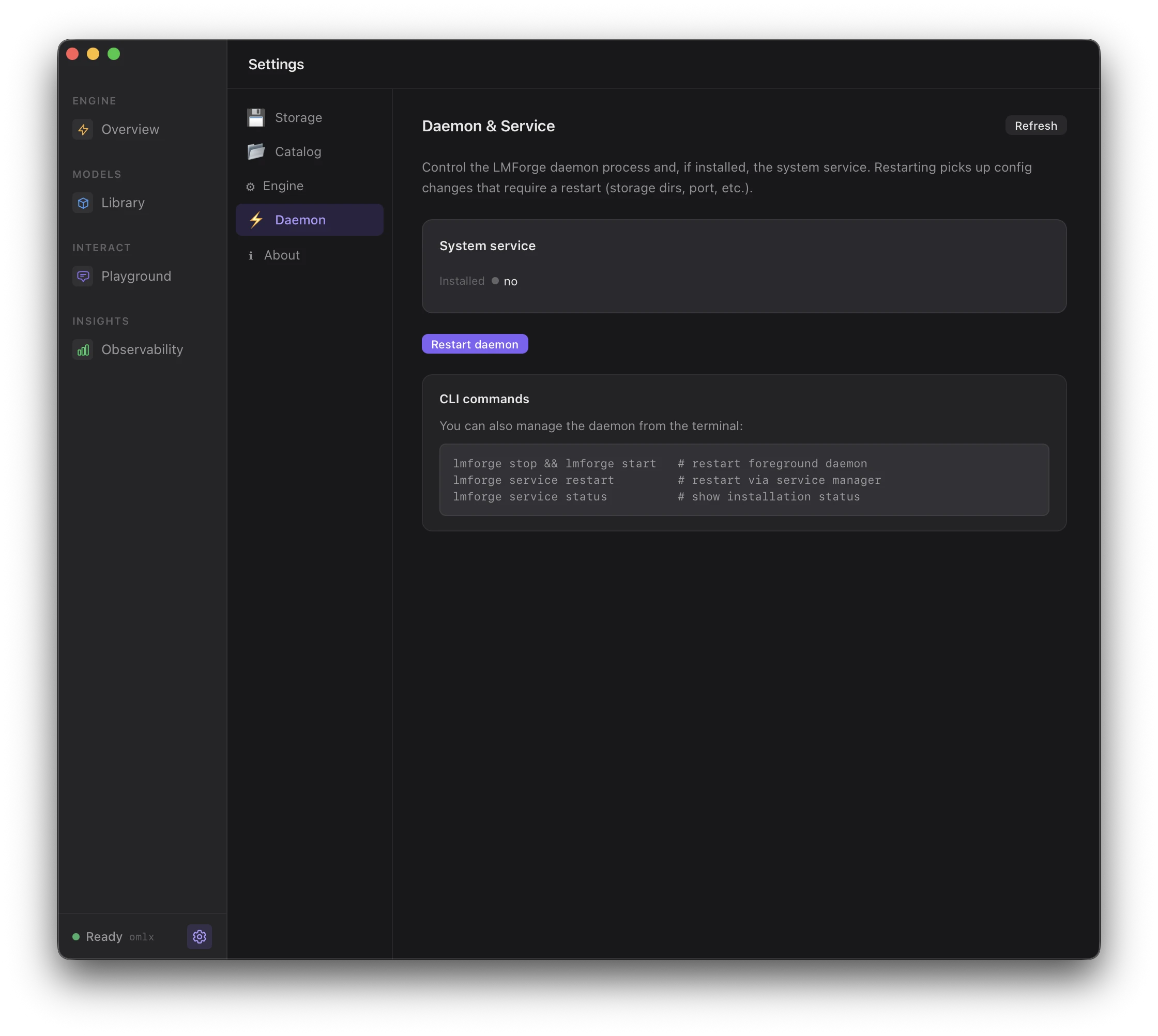This screenshot has height=1036, width=1158.
Task: Click the 'lmforge service status' command line
Action: pos(530,496)
